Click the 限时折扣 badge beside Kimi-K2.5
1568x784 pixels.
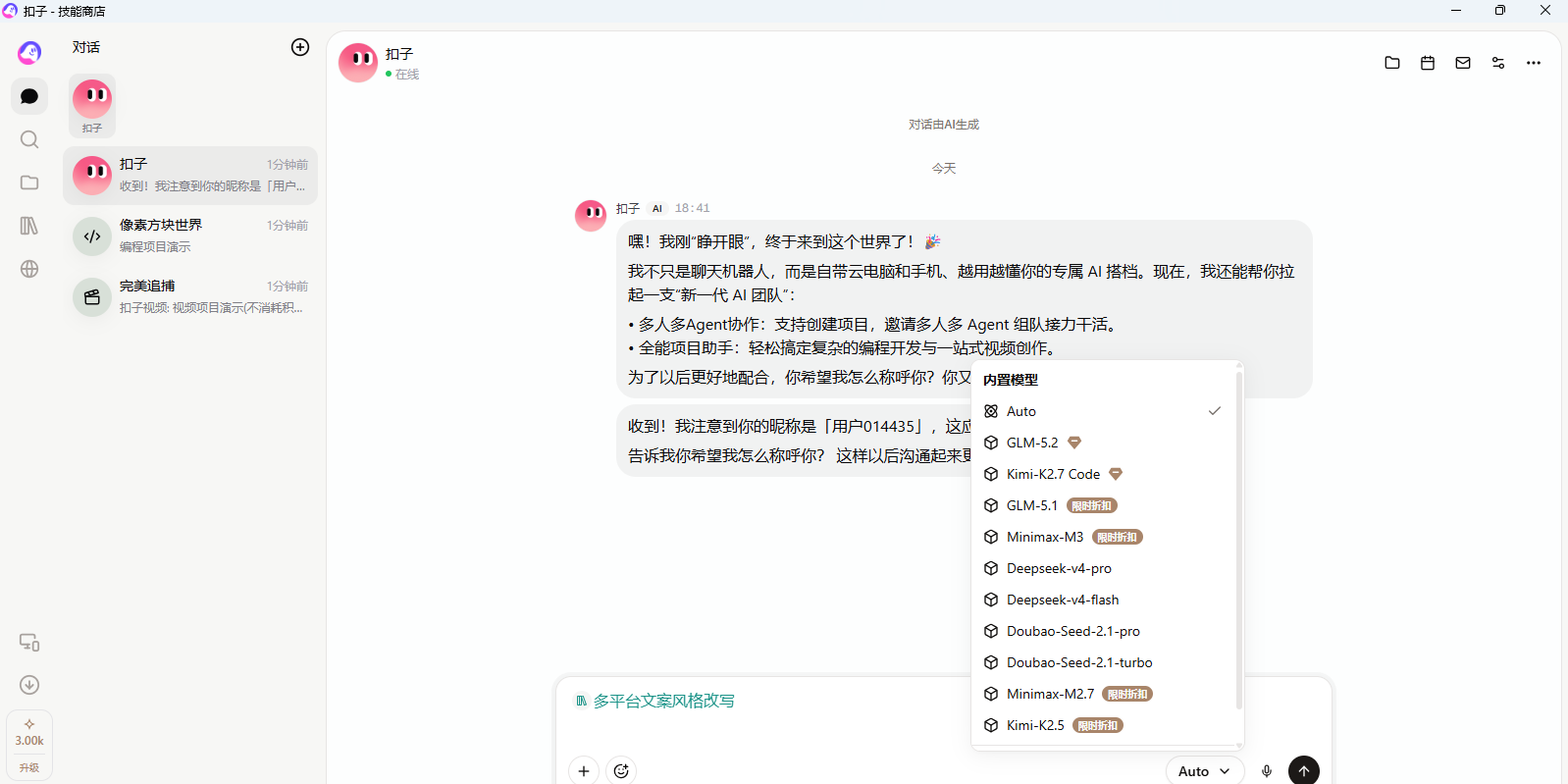click(x=1098, y=725)
